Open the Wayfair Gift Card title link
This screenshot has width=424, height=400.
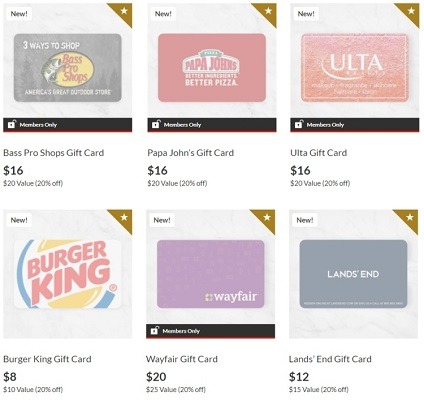182,359
